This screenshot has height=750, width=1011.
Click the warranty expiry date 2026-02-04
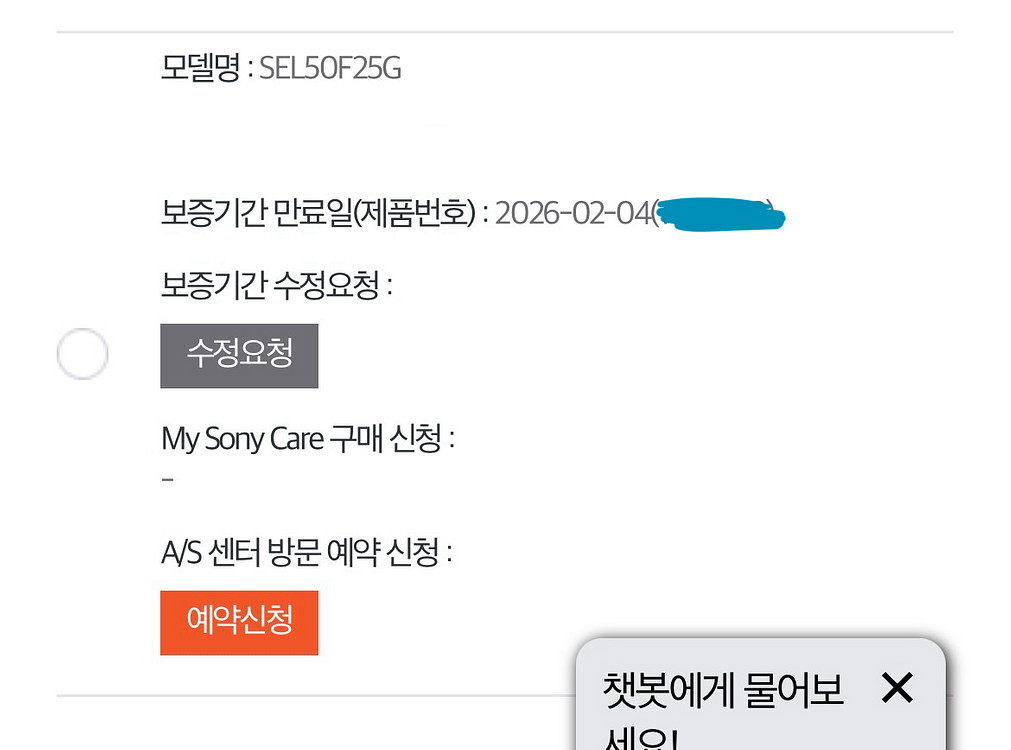[x=572, y=213]
